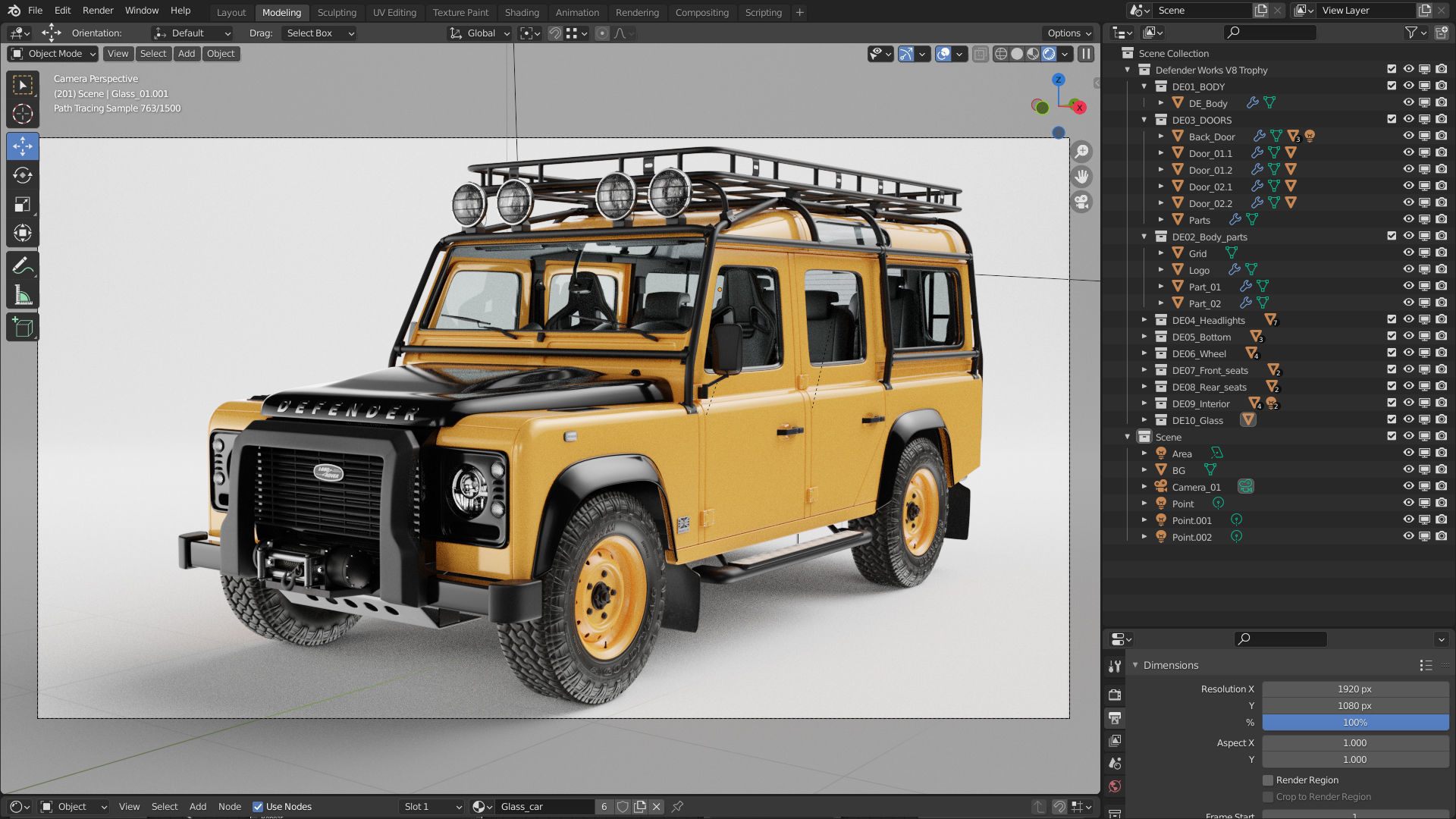Screen dimensions: 1456x819
Task: Activate the Cursor tool
Action: (23, 115)
